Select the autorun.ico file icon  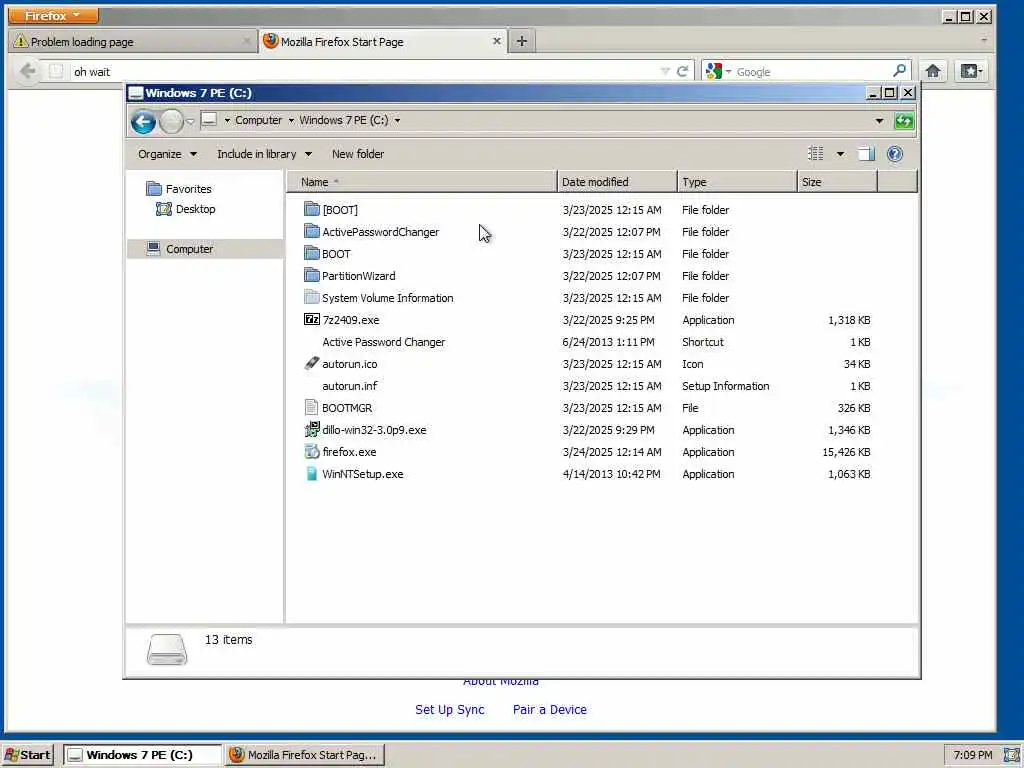(x=312, y=363)
